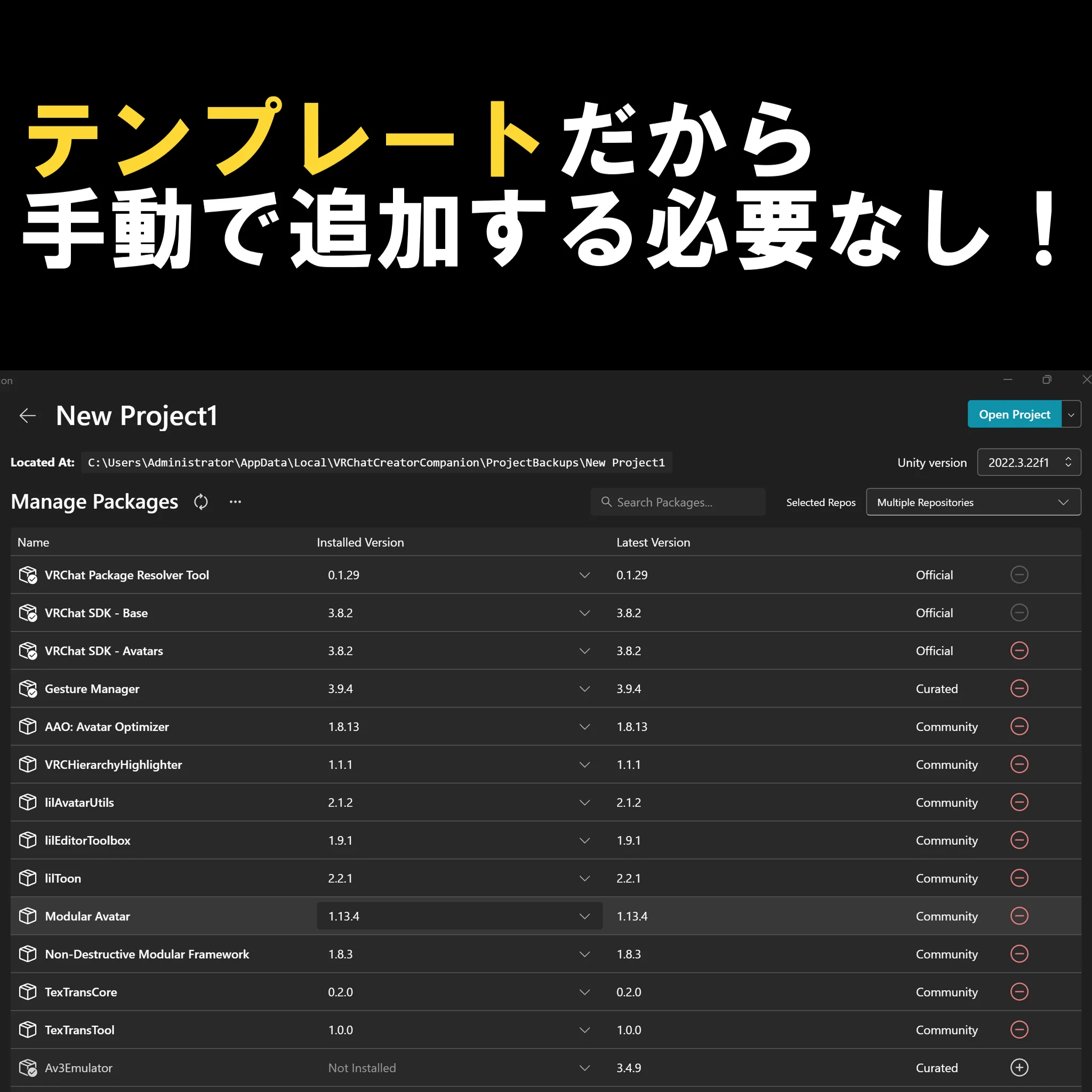Click the back arrow to leave New Project1
Screen dimensions: 1092x1092
(27, 415)
